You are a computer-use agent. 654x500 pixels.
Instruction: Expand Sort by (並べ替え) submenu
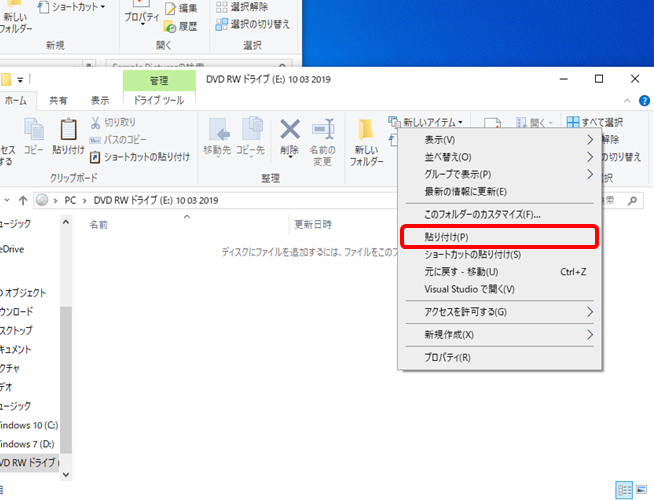[x=500, y=157]
